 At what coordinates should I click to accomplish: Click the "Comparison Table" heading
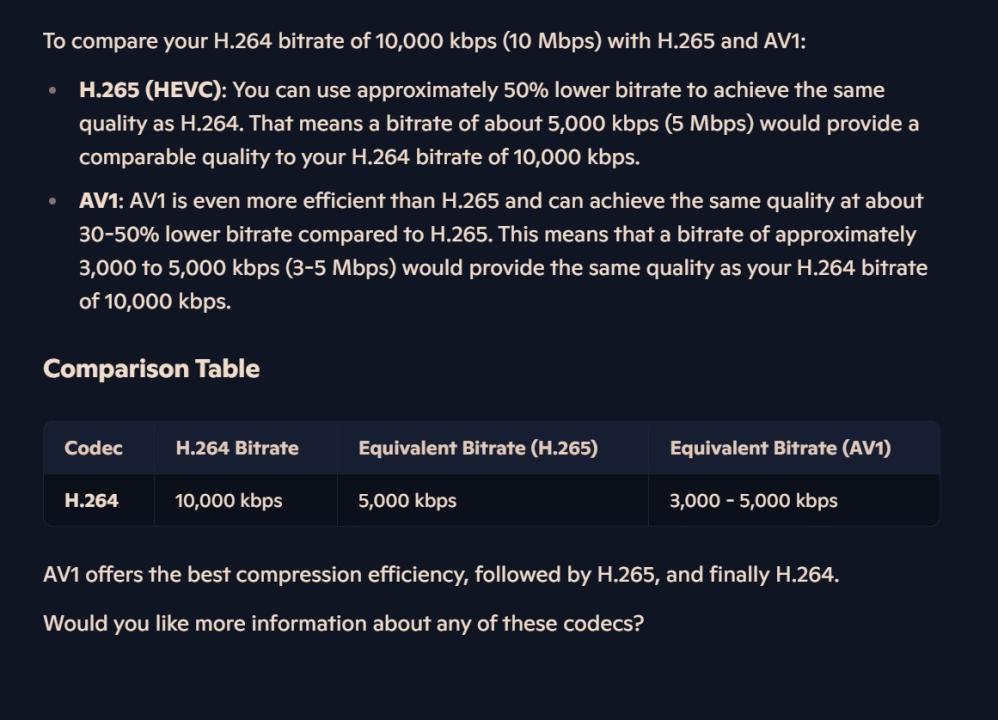(x=151, y=369)
